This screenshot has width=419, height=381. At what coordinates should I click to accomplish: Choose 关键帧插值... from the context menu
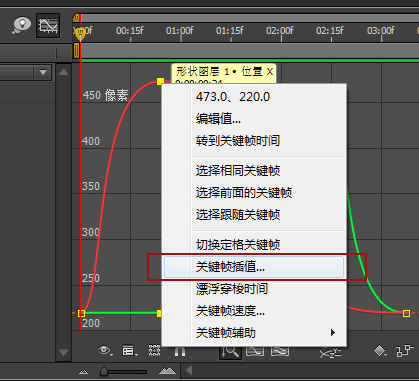[x=254, y=267]
